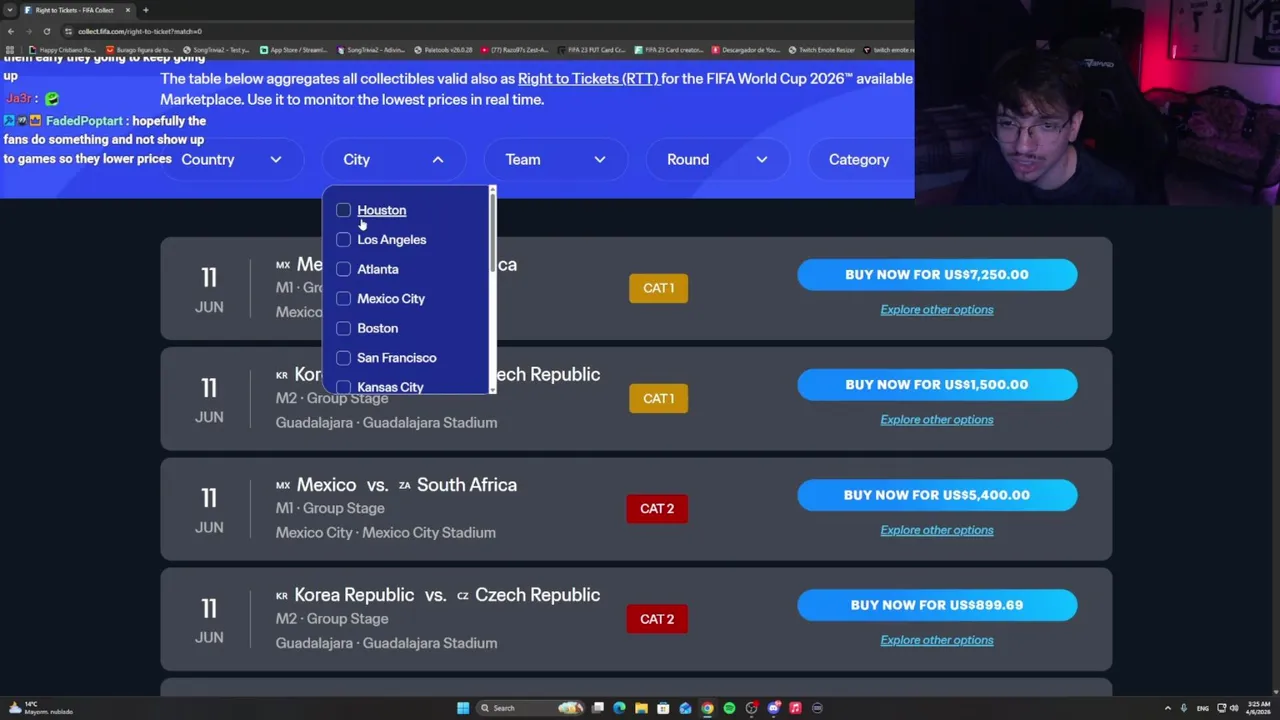Viewport: 1280px width, 720px height.
Task: Open the Descargador de You... bookmark
Action: [x=746, y=50]
